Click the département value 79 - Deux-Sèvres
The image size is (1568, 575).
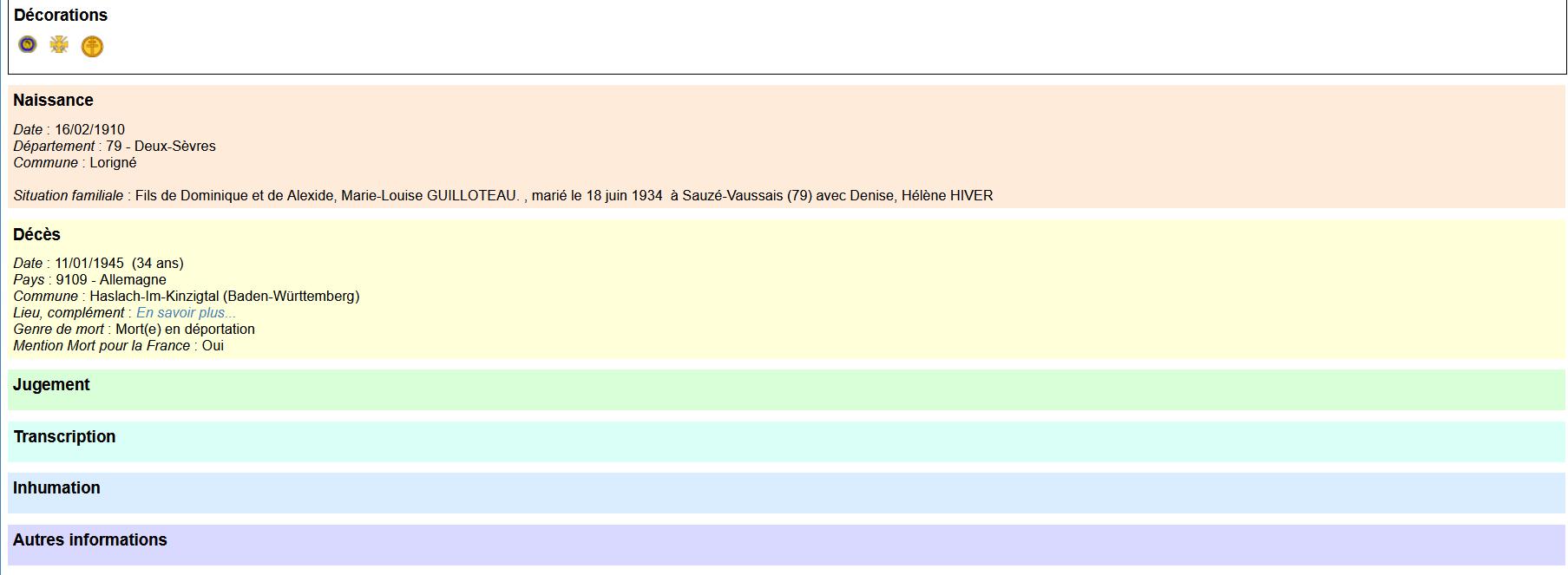coord(161,147)
